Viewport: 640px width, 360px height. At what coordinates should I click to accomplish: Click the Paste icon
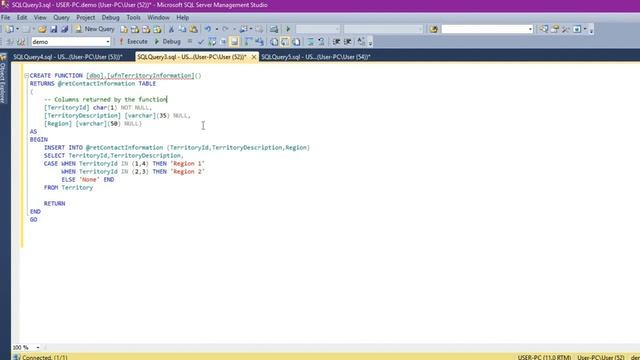pos(193,29)
